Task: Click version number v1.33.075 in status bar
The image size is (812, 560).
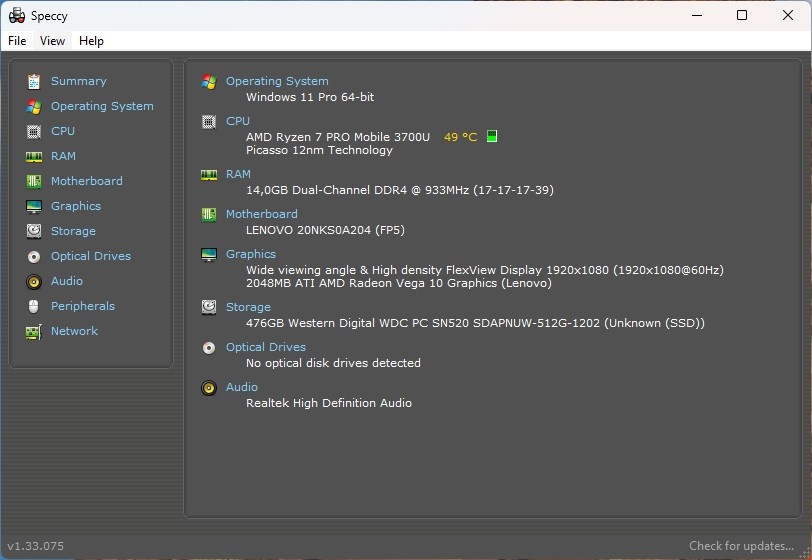Action: [36, 546]
